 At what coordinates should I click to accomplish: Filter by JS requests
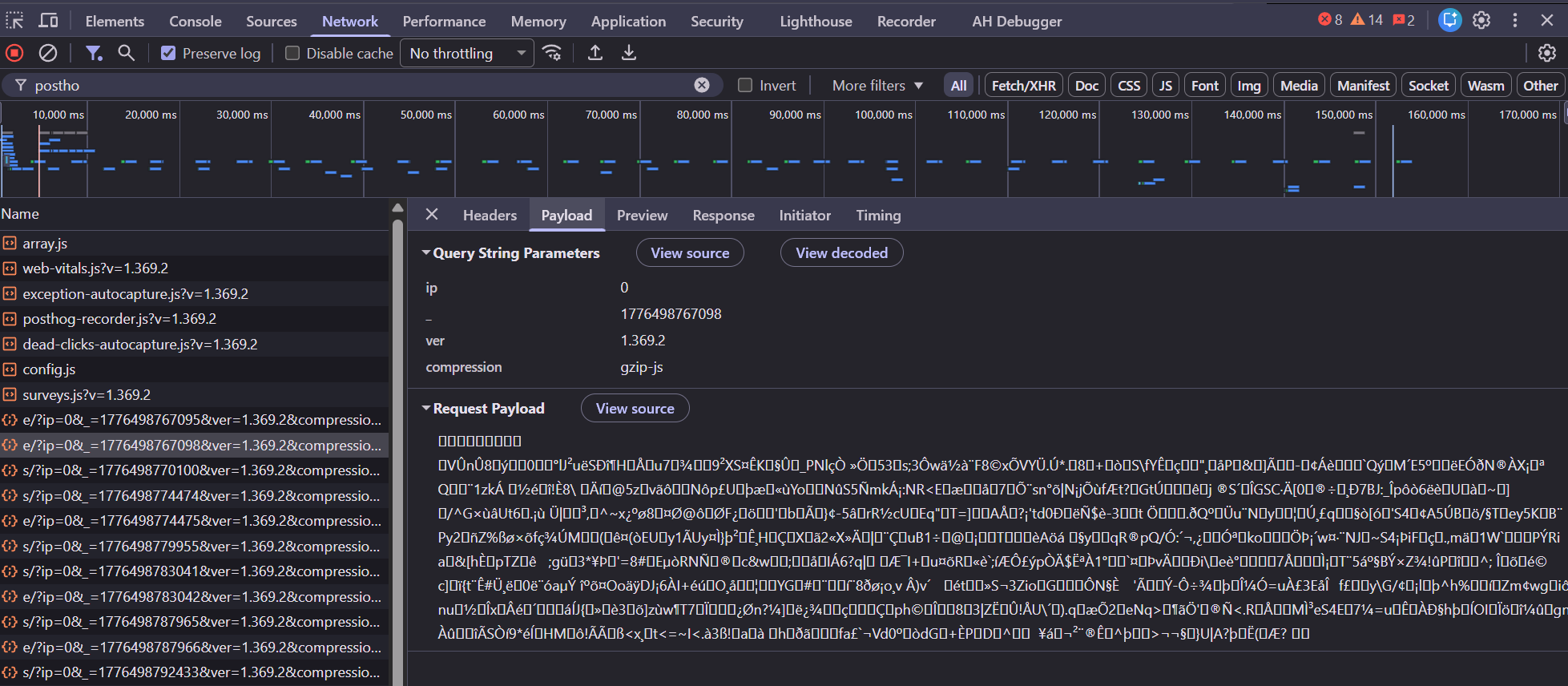[1166, 85]
